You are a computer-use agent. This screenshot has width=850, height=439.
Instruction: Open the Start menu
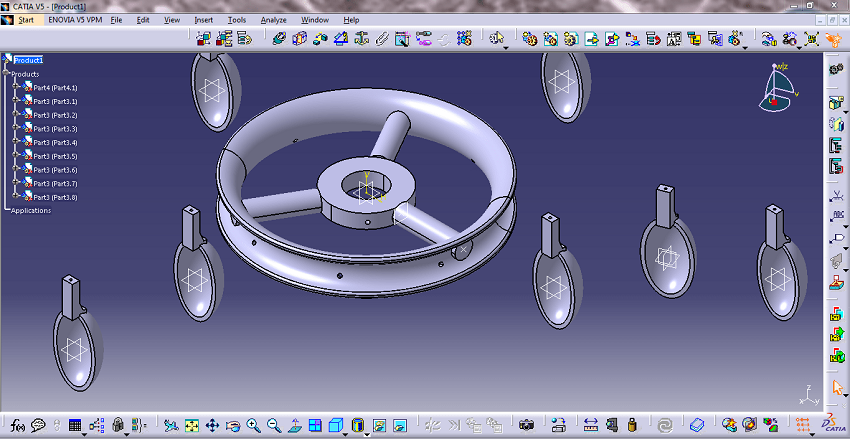[25, 20]
